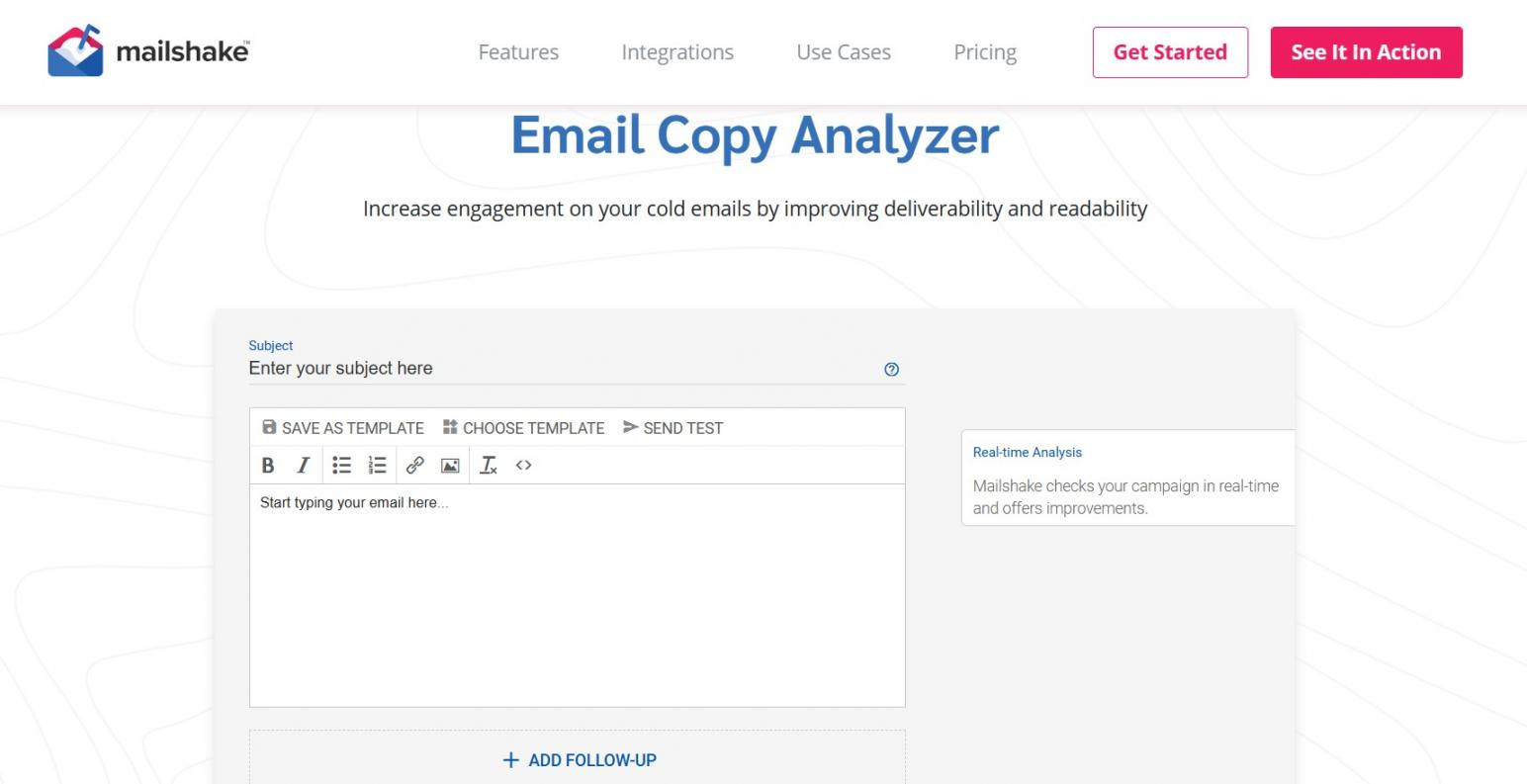Click the See It In Action button
Image resolution: width=1527 pixels, height=784 pixels.
click(x=1366, y=52)
